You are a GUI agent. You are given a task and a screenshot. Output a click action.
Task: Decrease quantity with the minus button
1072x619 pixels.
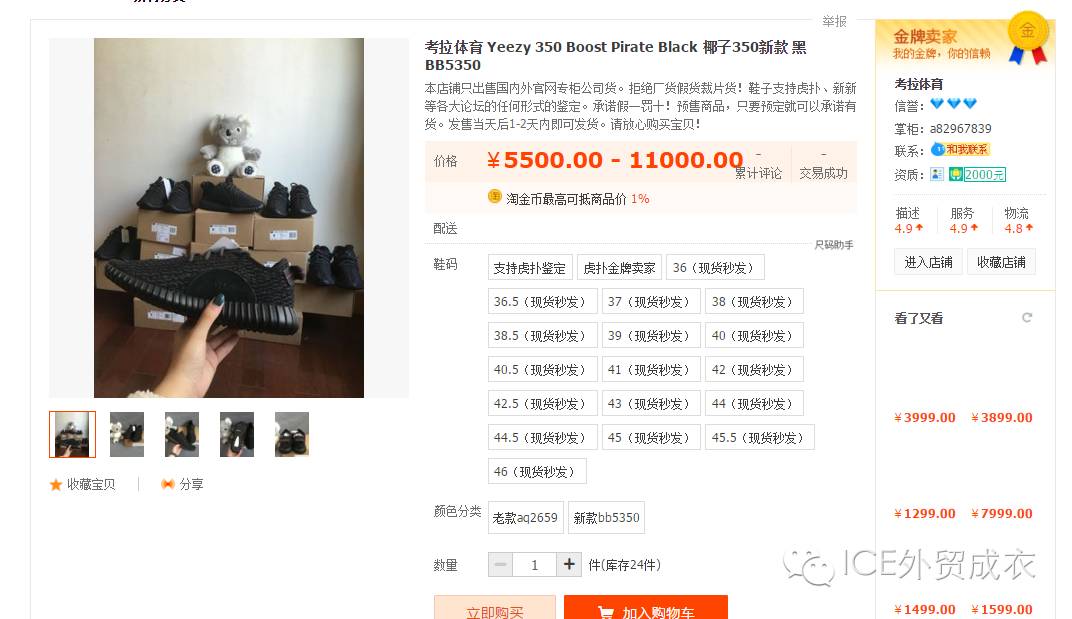pyautogui.click(x=500, y=564)
